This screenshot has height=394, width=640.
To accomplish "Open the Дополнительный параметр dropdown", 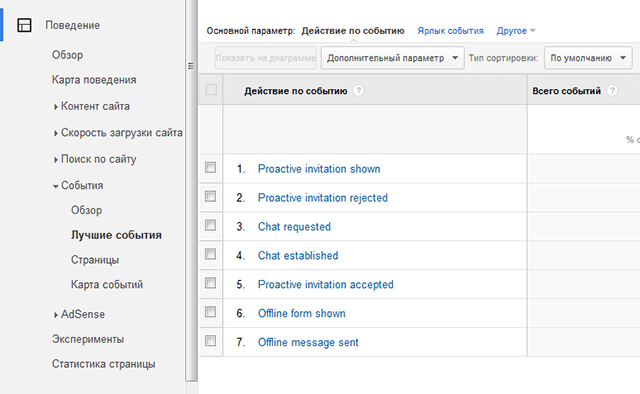I will click(392, 58).
